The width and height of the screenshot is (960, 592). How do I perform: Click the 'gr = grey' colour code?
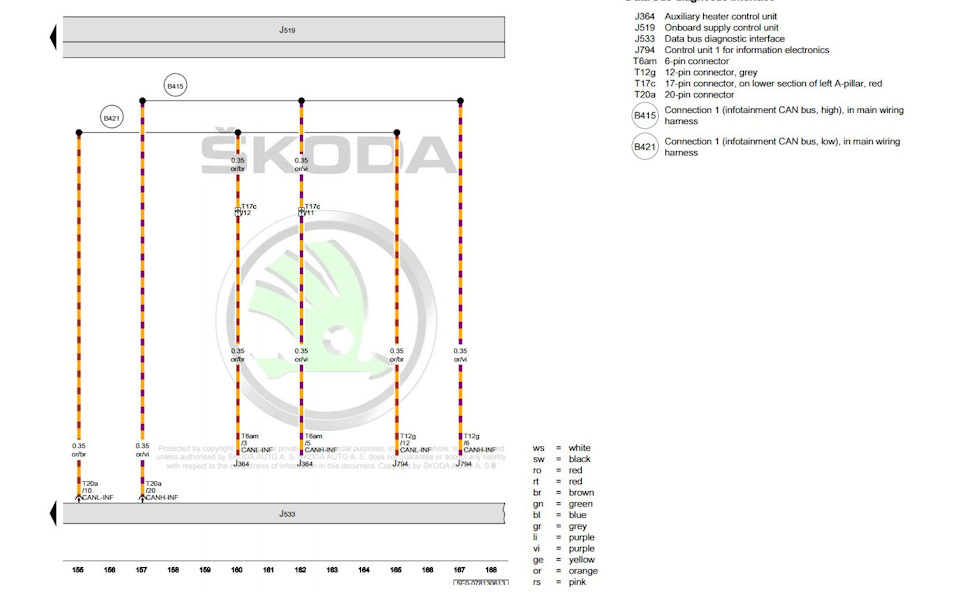click(x=560, y=526)
